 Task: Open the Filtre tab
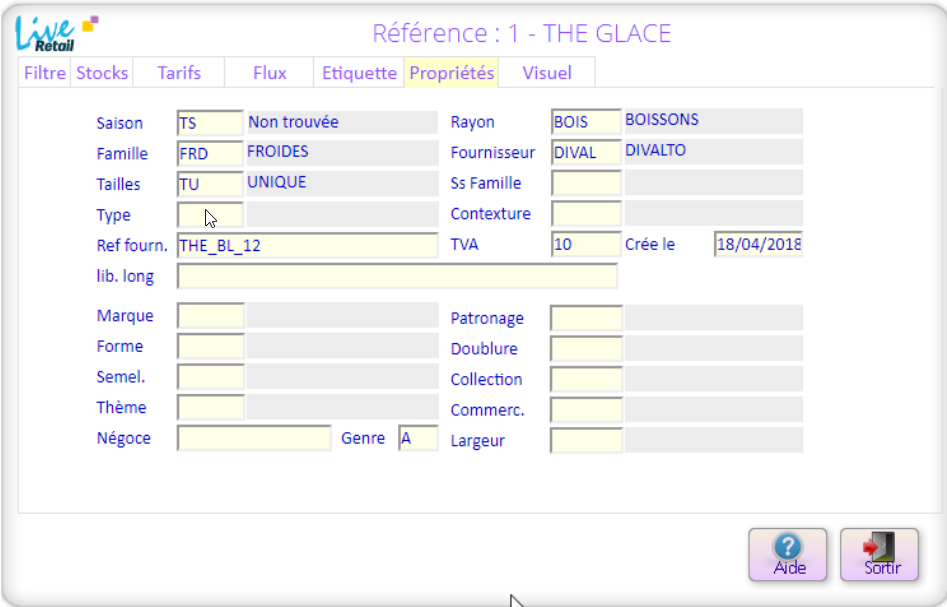(x=45, y=73)
